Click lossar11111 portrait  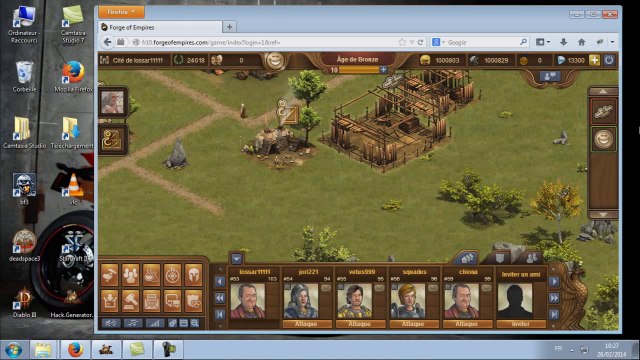coord(248,301)
